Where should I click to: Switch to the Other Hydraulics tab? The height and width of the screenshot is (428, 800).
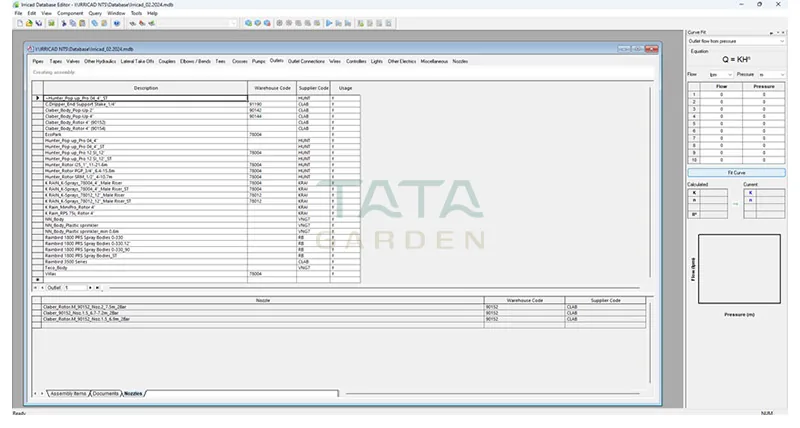pyautogui.click(x=100, y=61)
